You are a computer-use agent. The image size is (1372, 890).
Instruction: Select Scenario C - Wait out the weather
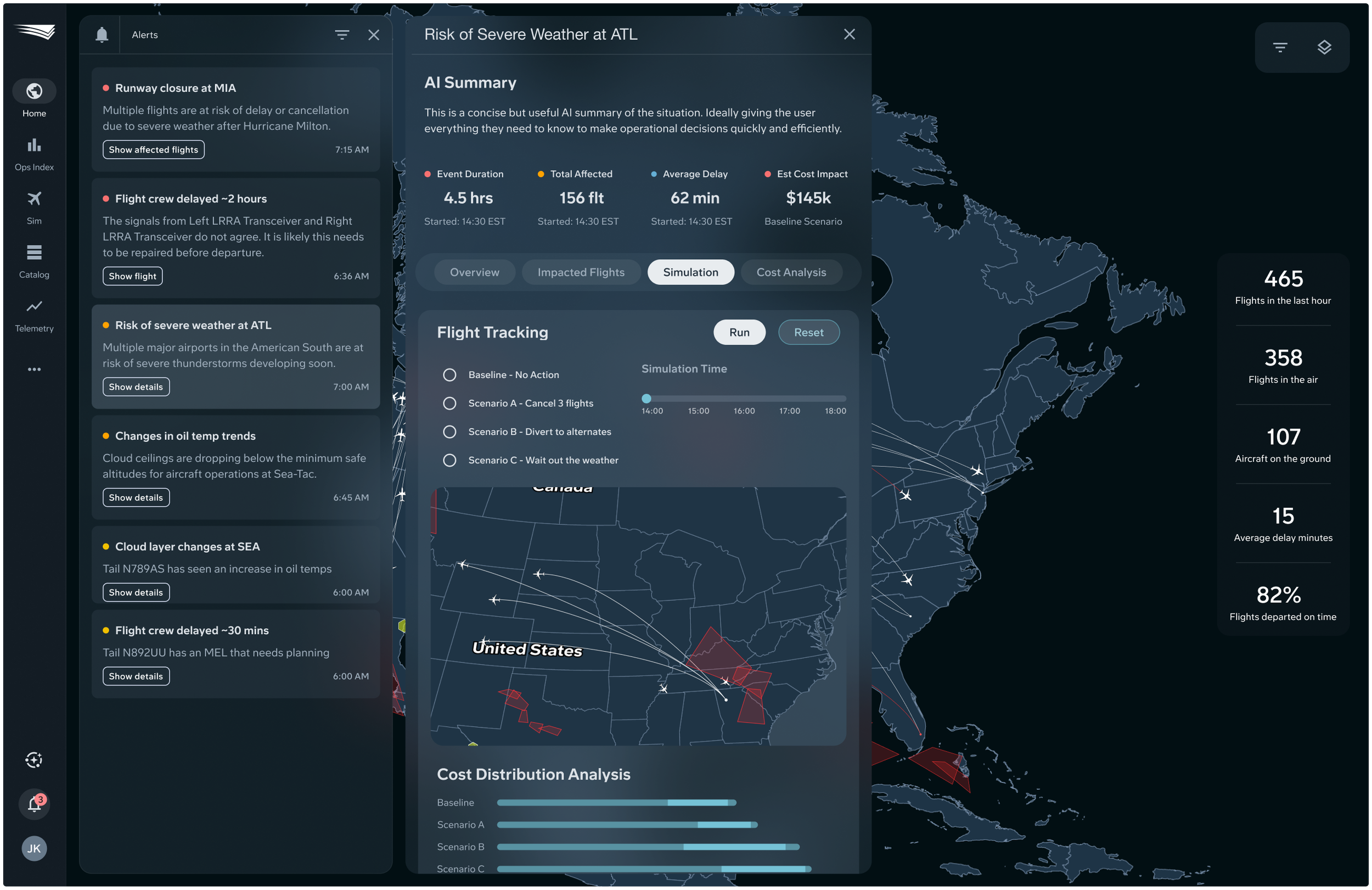coord(449,460)
